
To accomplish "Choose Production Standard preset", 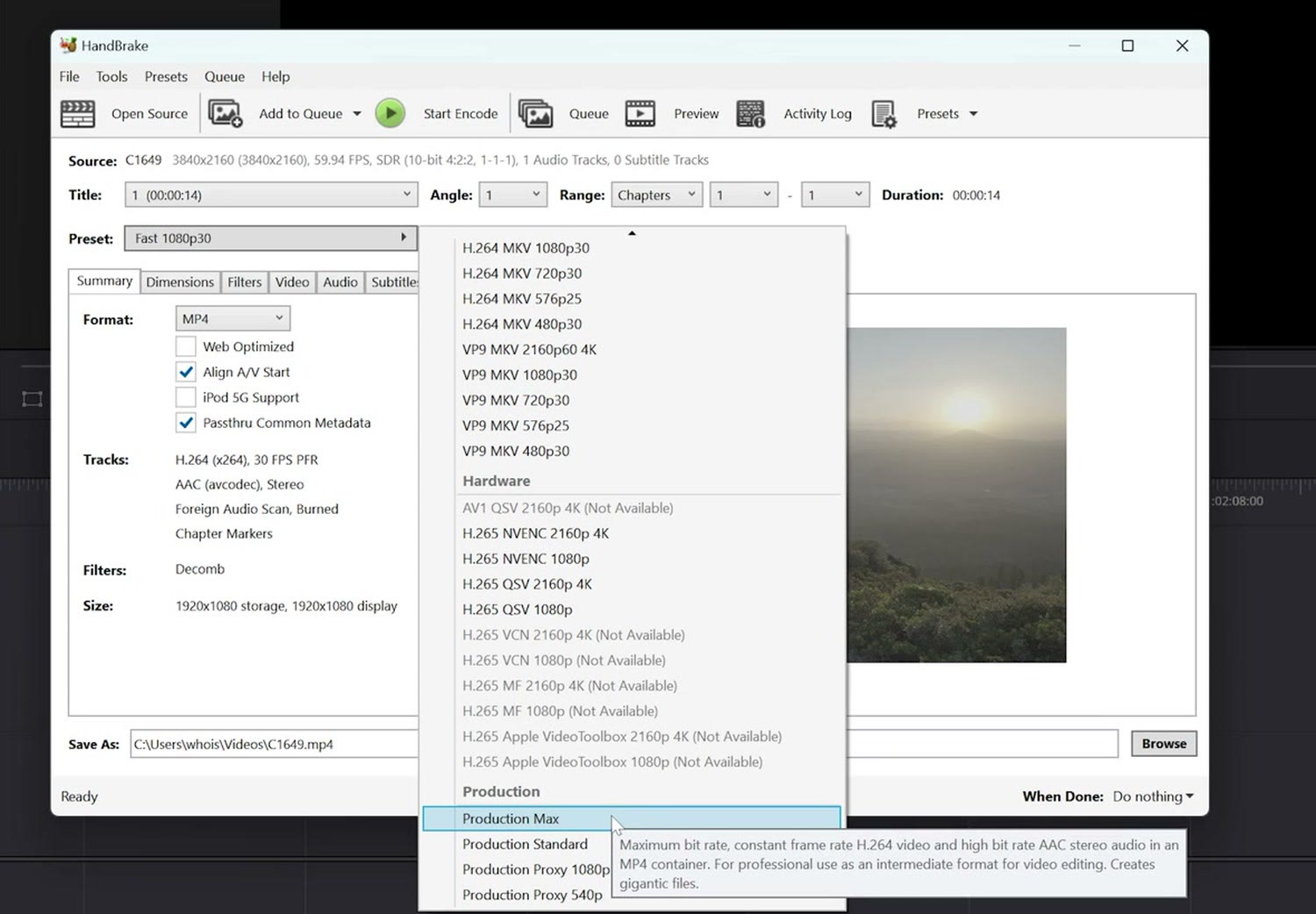I will 525,844.
